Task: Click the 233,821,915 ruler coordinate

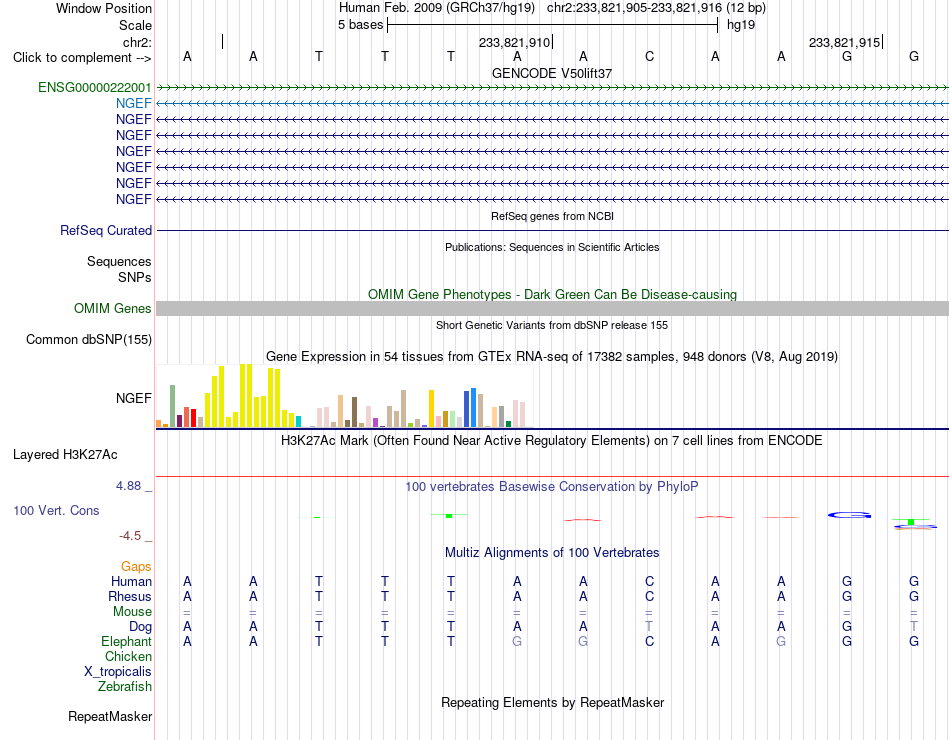Action: point(845,42)
